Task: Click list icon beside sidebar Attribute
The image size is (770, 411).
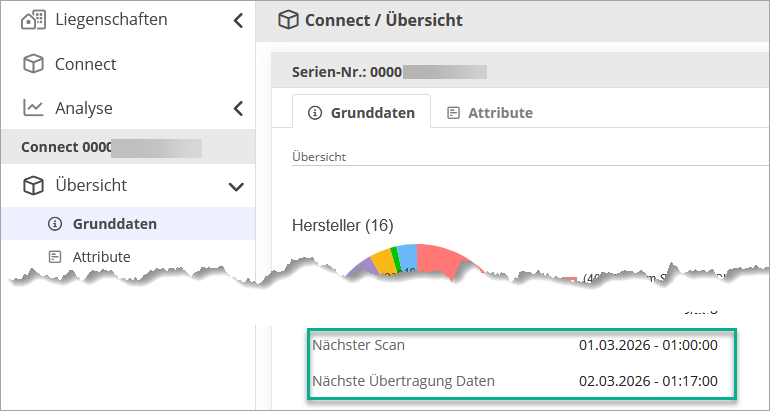Action: coord(55,257)
